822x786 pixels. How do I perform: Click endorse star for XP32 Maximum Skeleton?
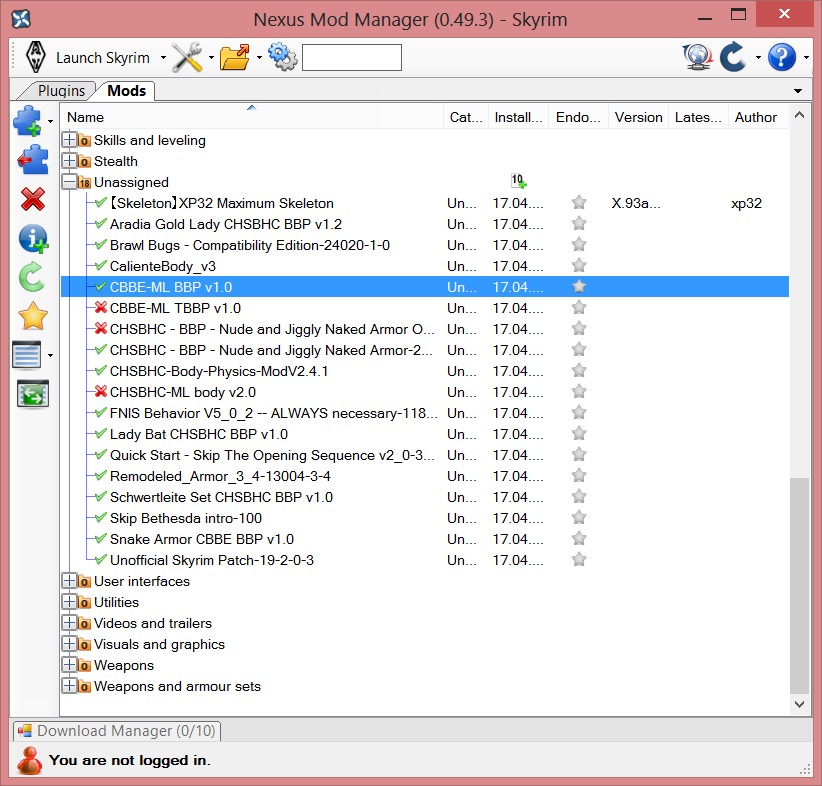pyautogui.click(x=579, y=203)
